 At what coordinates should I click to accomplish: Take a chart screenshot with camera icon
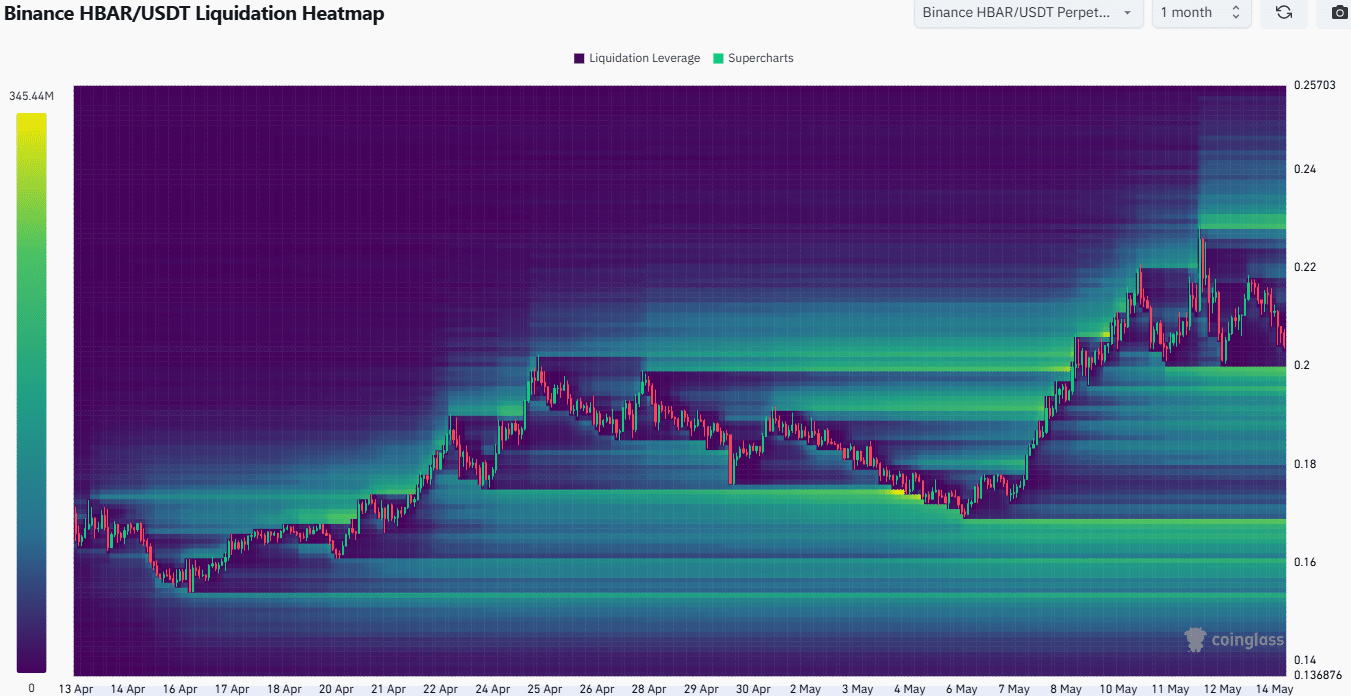pyautogui.click(x=1339, y=13)
